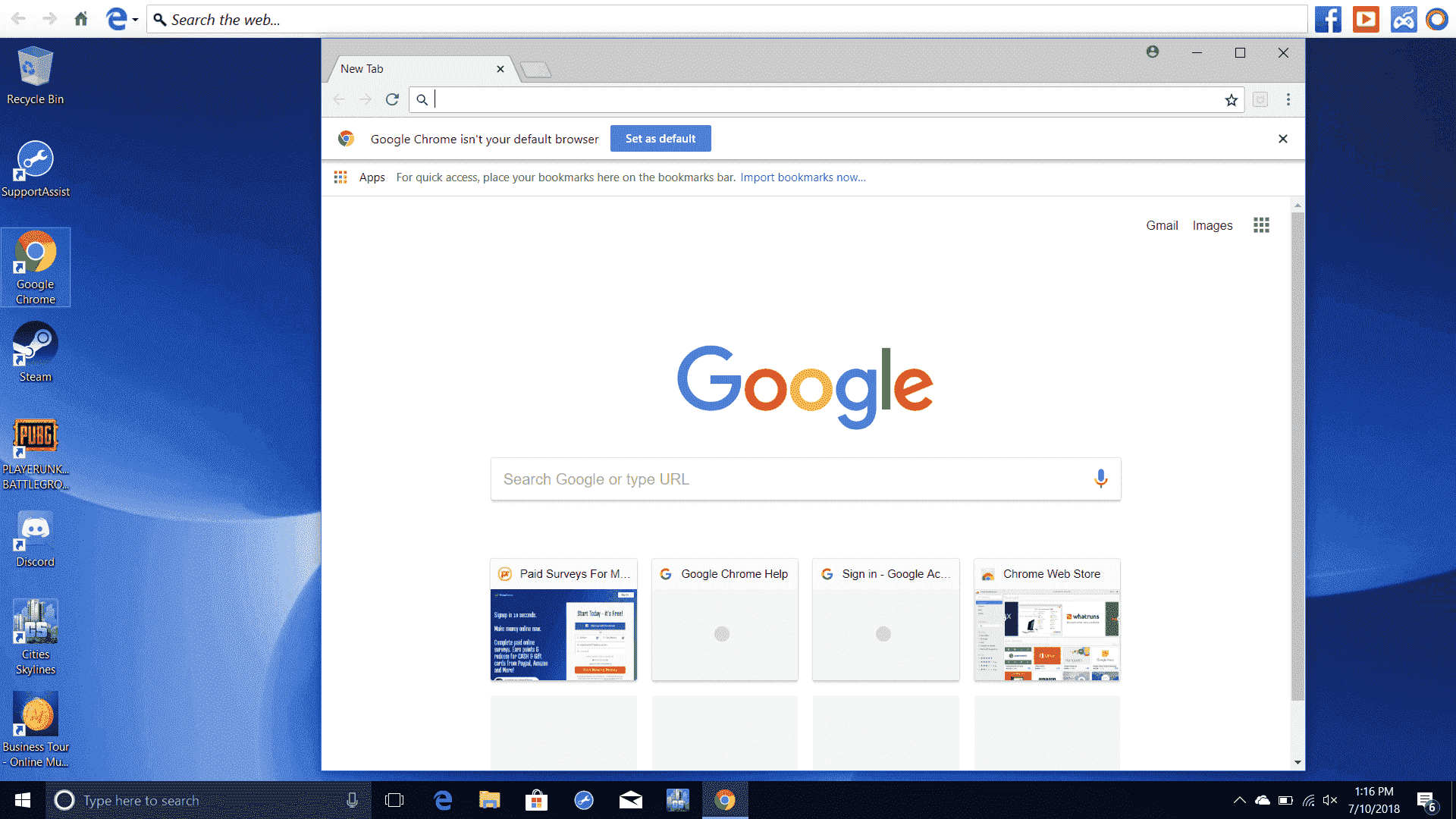Viewport: 1456px width, 819px height.
Task: Click the extension icon beside the address bar
Action: pyautogui.click(x=1260, y=99)
